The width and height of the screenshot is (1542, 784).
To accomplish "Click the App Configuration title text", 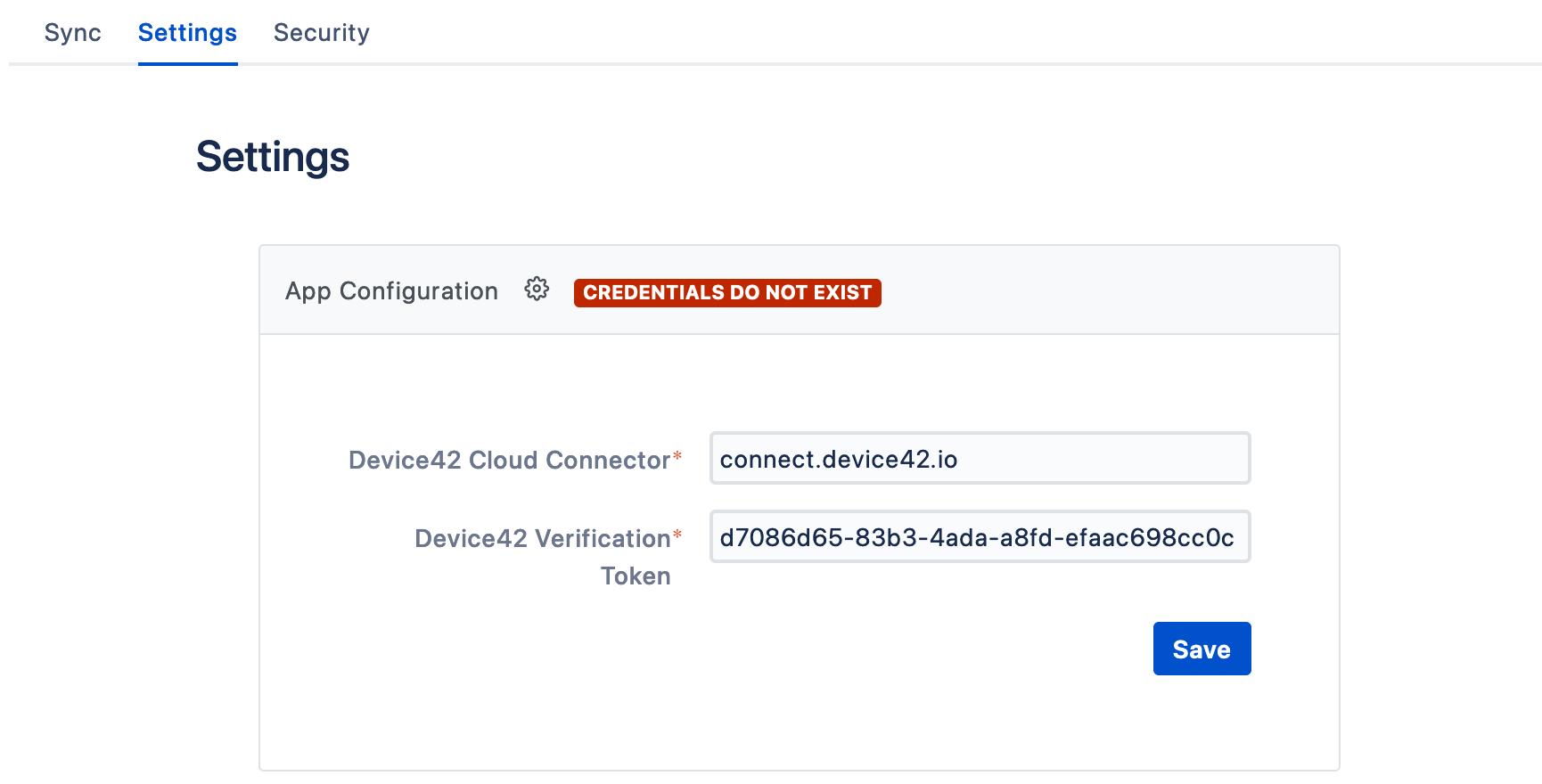I will [x=391, y=291].
